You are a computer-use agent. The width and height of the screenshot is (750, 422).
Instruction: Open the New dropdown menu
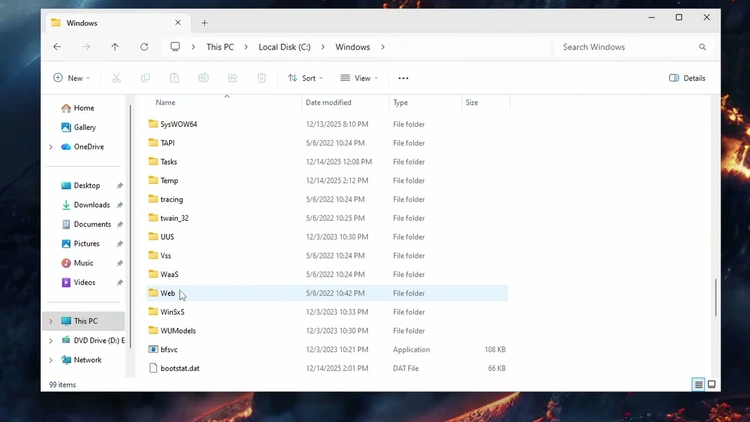(x=72, y=78)
